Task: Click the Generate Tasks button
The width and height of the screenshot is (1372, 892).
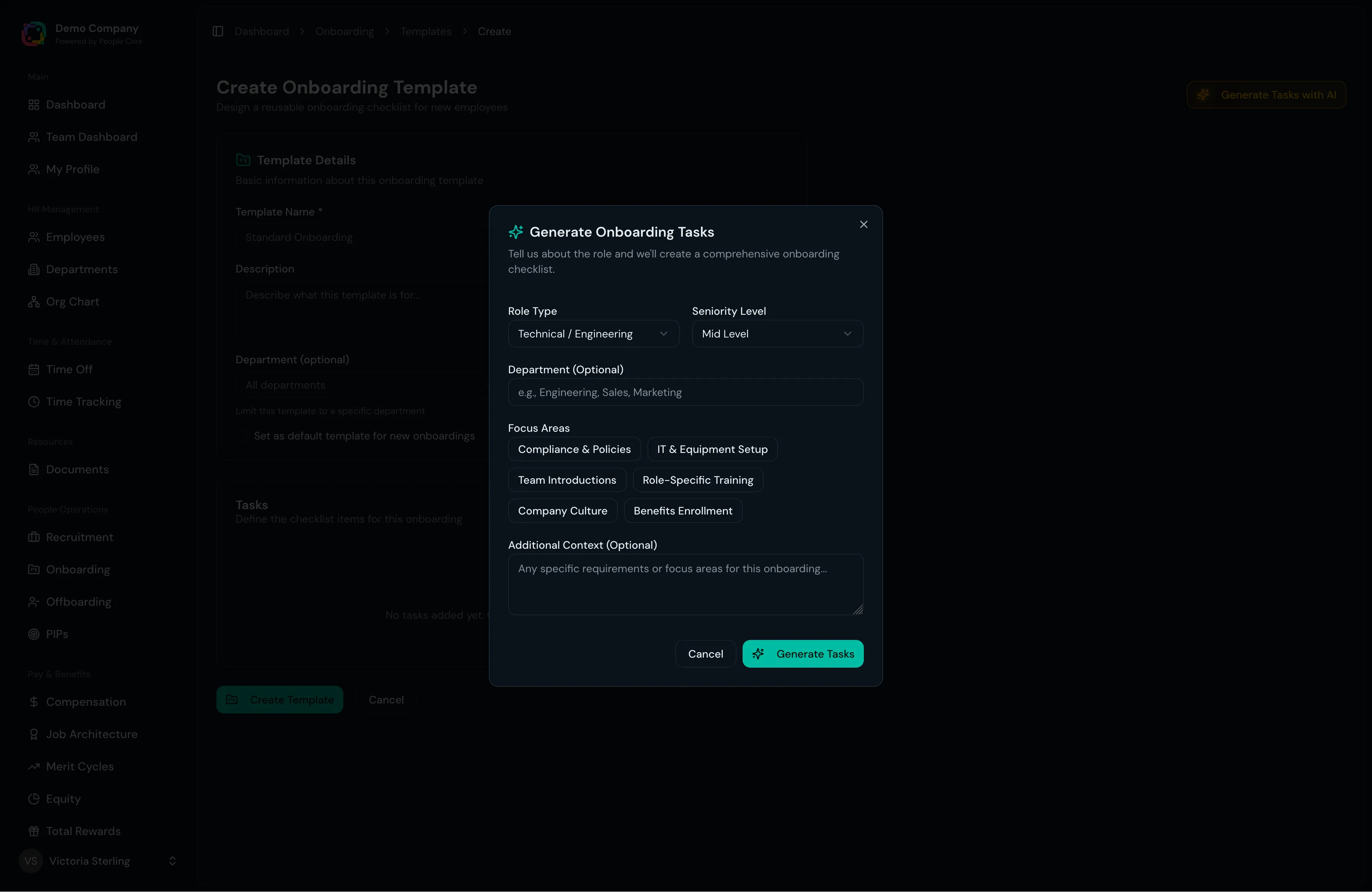Action: tap(803, 653)
